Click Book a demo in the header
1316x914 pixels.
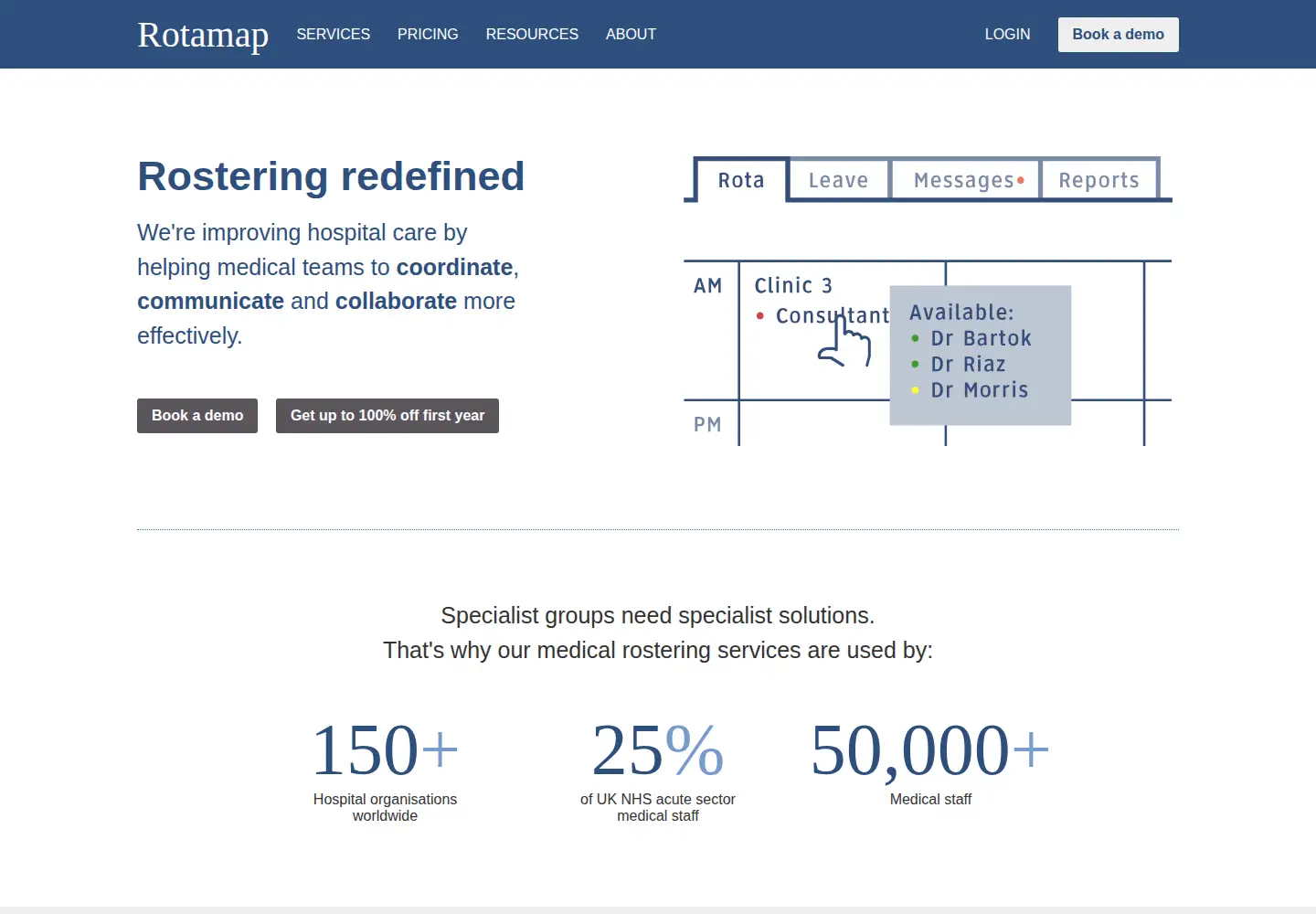[1119, 35]
